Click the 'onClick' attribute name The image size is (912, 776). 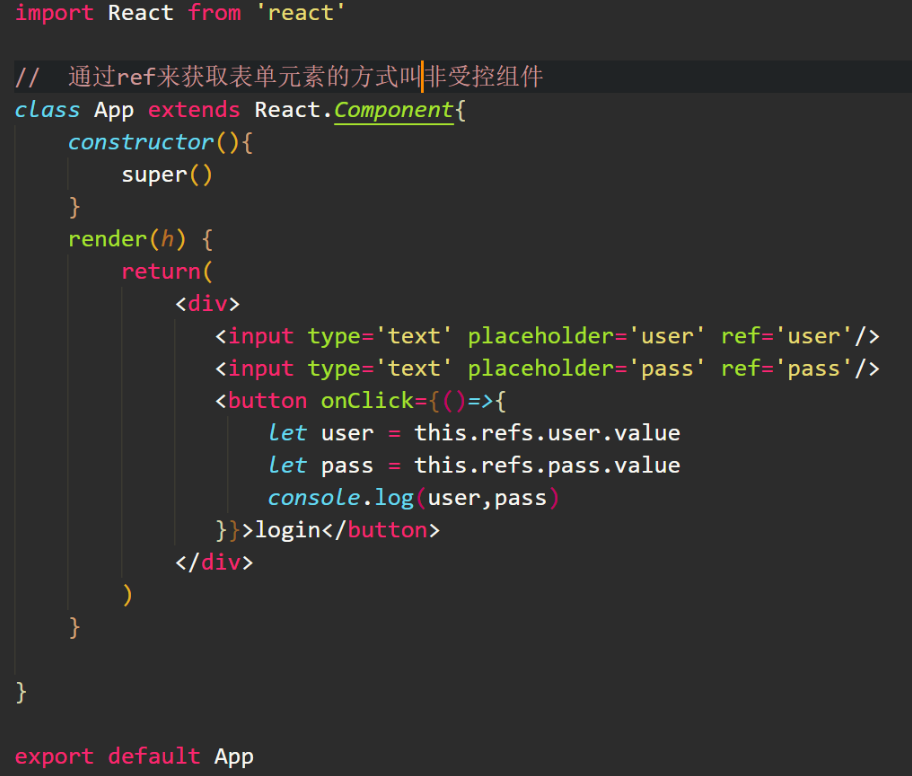click(367, 401)
